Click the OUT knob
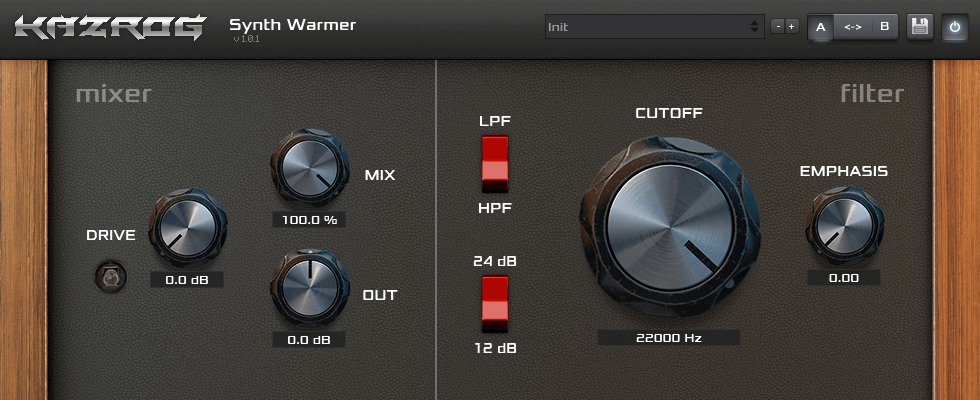The image size is (980, 400). click(x=309, y=288)
